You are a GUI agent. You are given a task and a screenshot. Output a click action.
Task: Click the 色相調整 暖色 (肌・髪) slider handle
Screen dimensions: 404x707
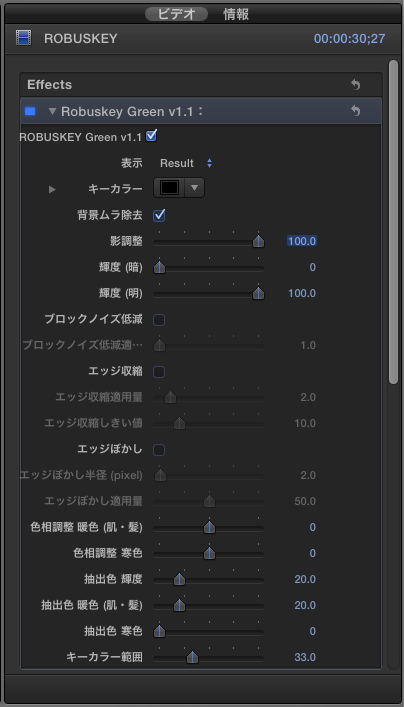pyautogui.click(x=209, y=527)
